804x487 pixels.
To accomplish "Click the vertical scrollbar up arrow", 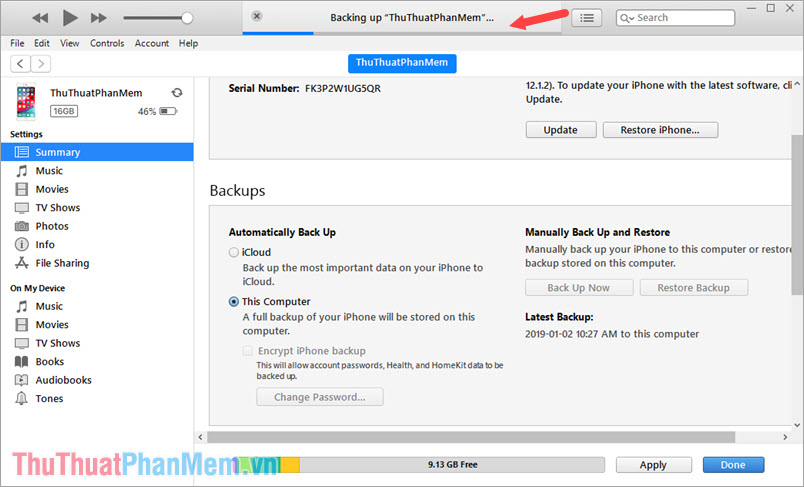I will (797, 84).
